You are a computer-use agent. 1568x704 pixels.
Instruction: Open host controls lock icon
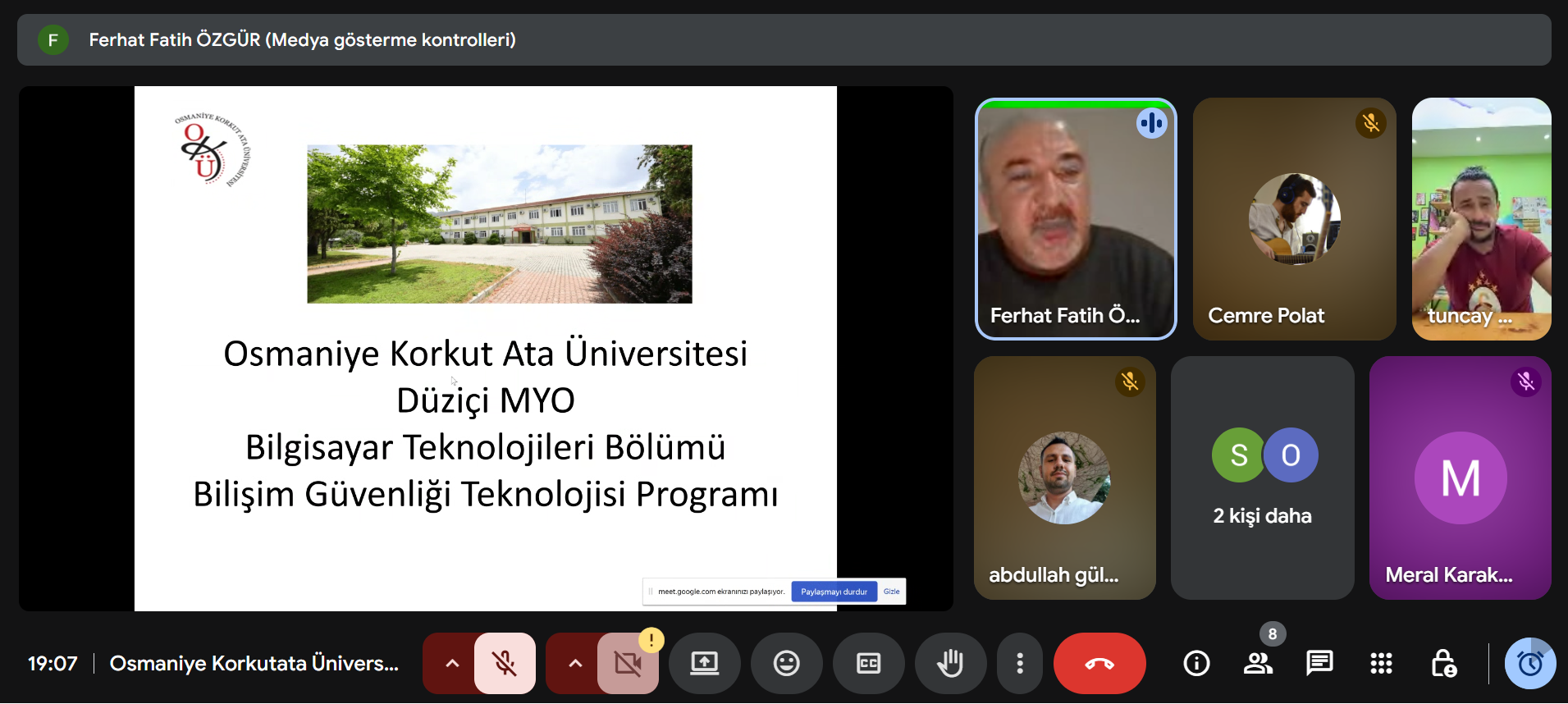click(1442, 663)
